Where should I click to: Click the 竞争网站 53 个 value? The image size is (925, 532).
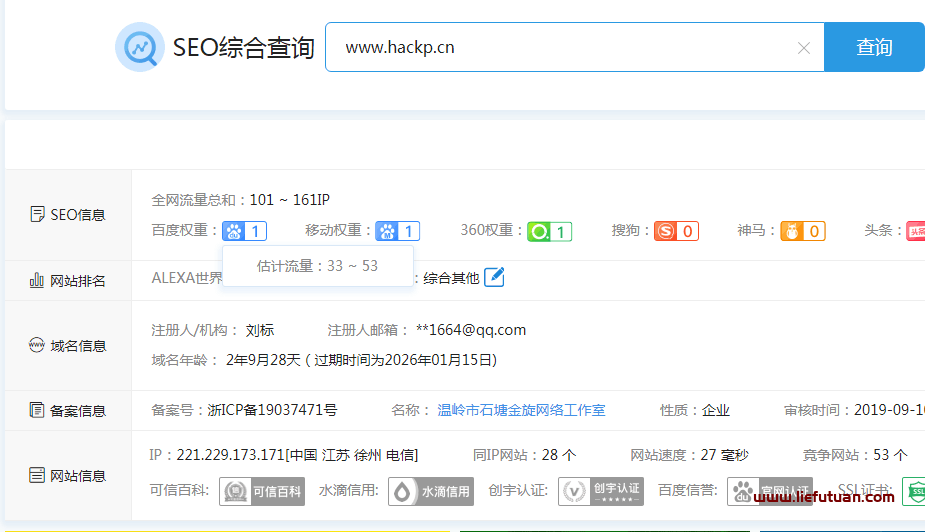pyautogui.click(x=890, y=455)
